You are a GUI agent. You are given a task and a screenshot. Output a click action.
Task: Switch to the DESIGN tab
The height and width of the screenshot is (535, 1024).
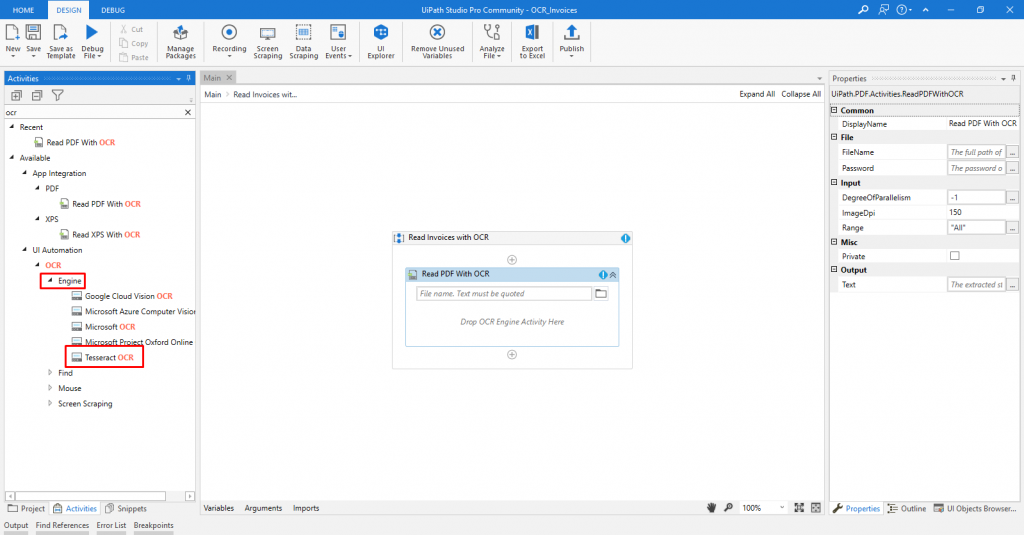point(69,10)
